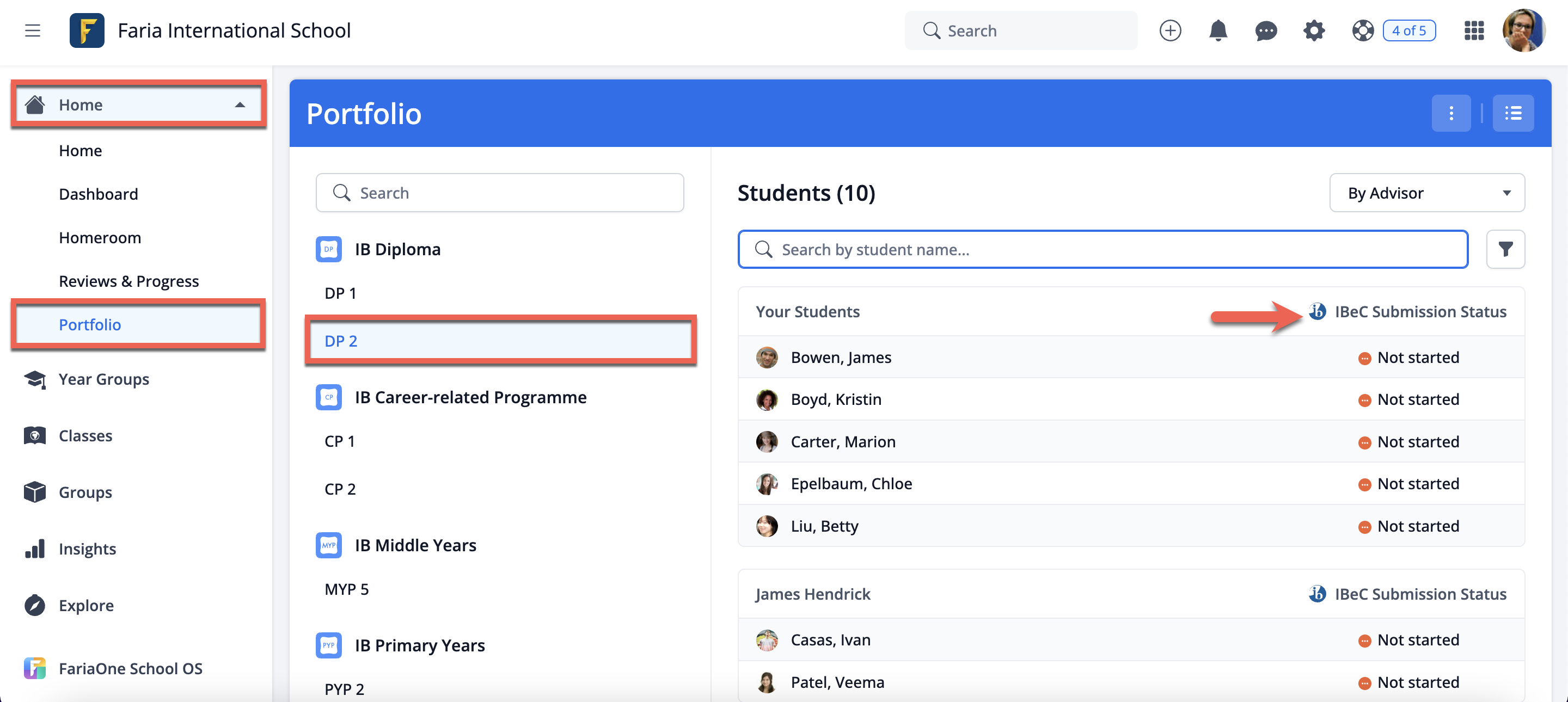Click the add (plus) icon in top bar
The height and width of the screenshot is (702, 1568).
click(1170, 30)
